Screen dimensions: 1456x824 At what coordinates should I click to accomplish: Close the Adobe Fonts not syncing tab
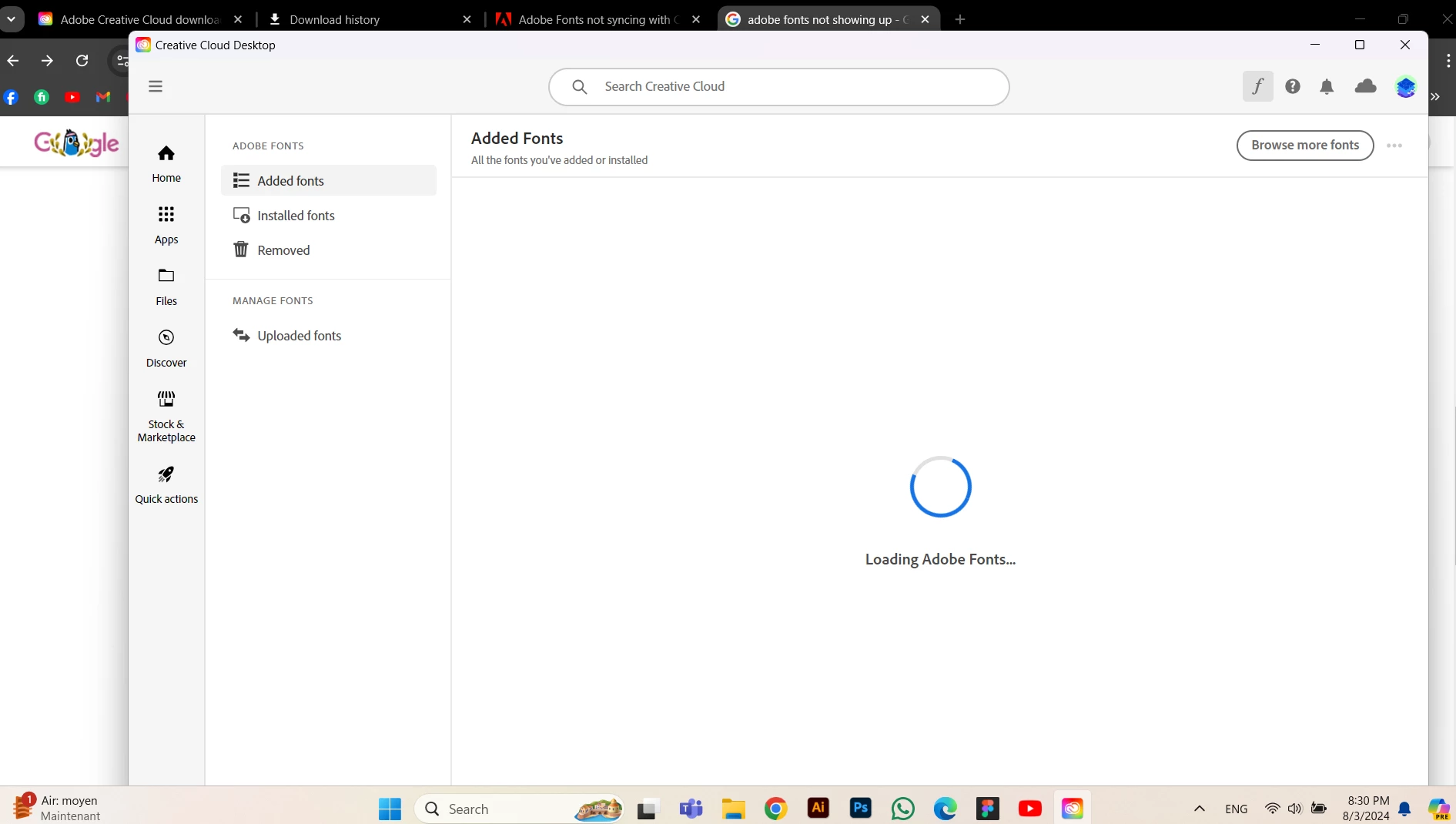point(696,19)
